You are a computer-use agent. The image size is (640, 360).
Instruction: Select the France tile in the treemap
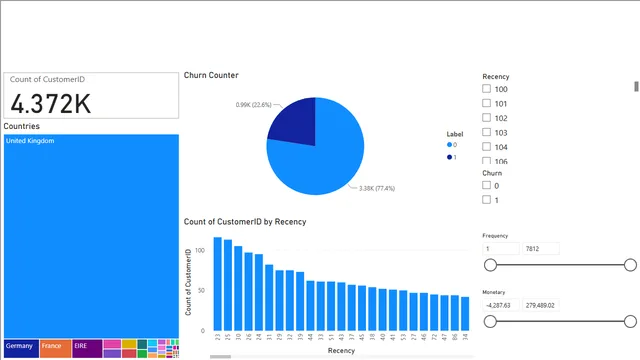point(56,349)
